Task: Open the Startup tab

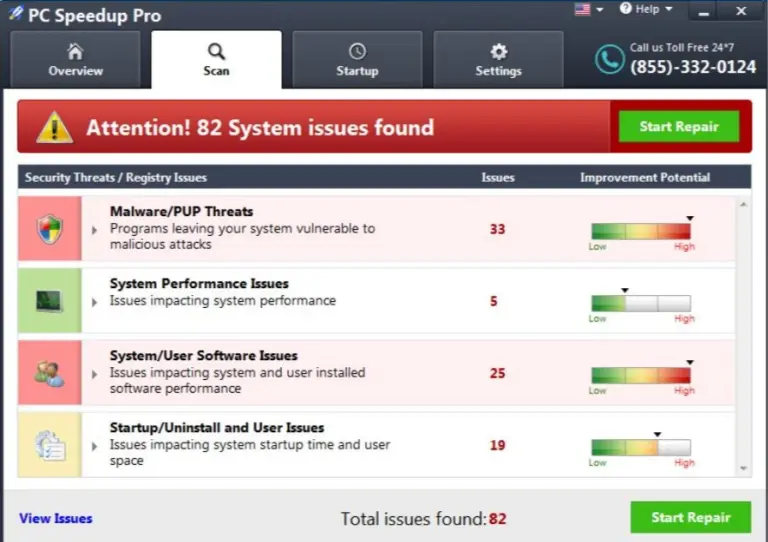Action: [357, 59]
